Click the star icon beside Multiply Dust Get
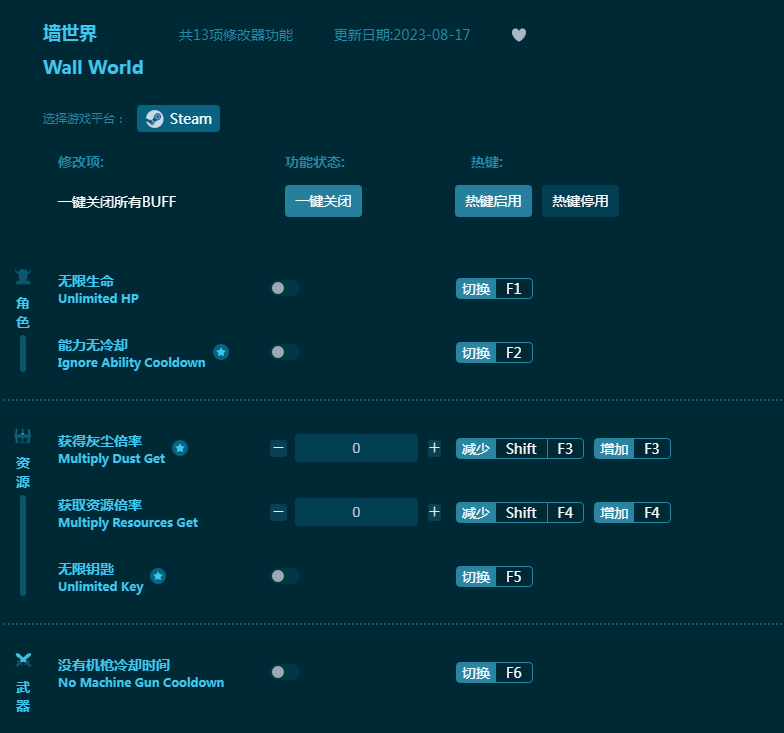The width and height of the screenshot is (784, 733). [x=180, y=448]
